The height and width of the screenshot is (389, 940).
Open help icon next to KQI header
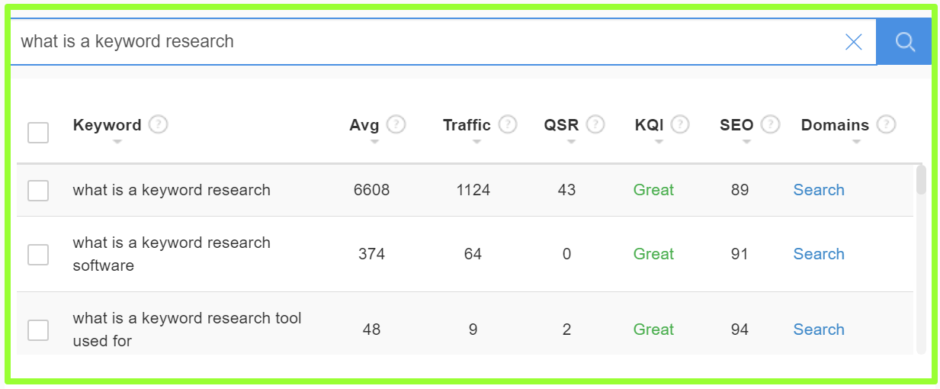click(x=680, y=124)
